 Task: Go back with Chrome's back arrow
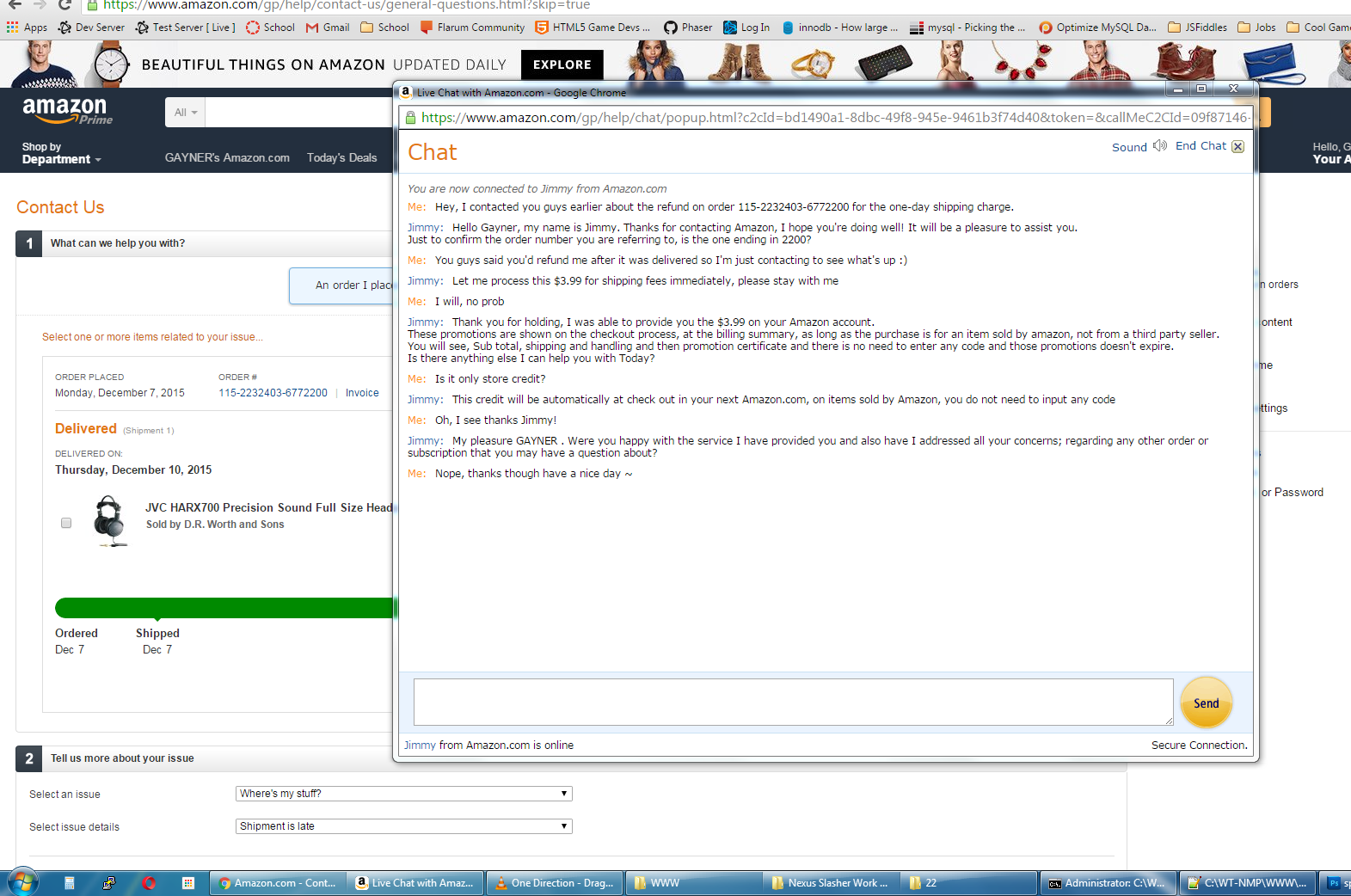(15, 4)
